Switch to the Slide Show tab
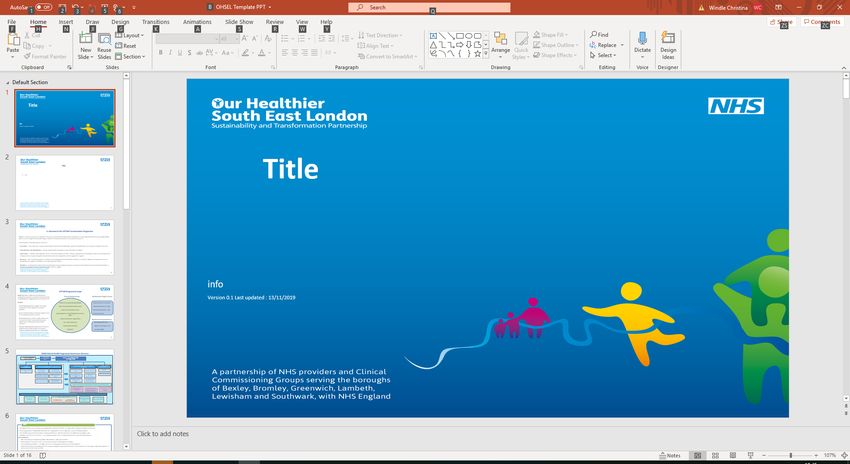The height and width of the screenshot is (464, 850). click(239, 22)
